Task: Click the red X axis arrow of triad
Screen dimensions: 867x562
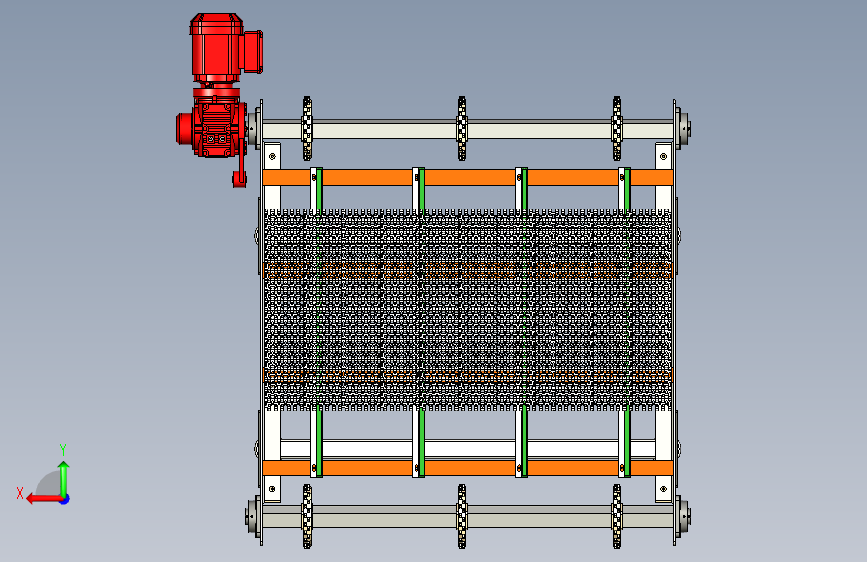Action: (x=44, y=499)
